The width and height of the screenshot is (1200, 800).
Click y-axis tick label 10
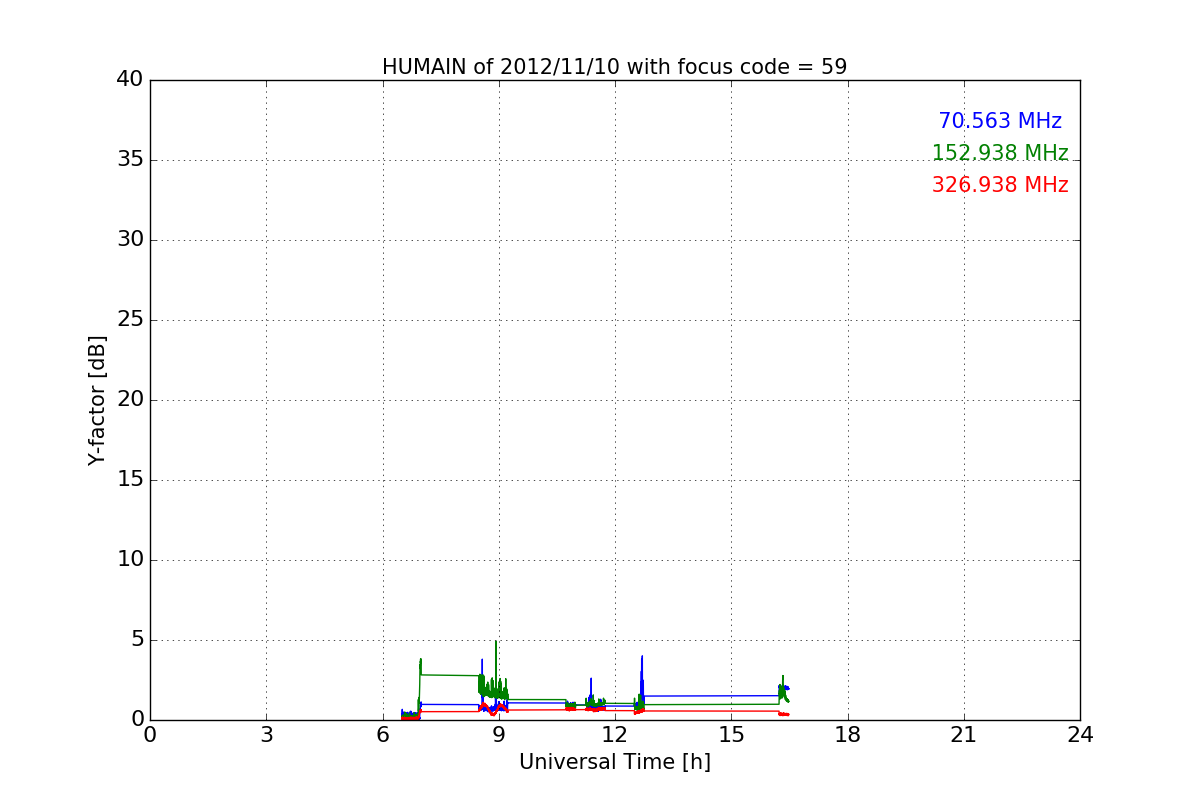130,560
